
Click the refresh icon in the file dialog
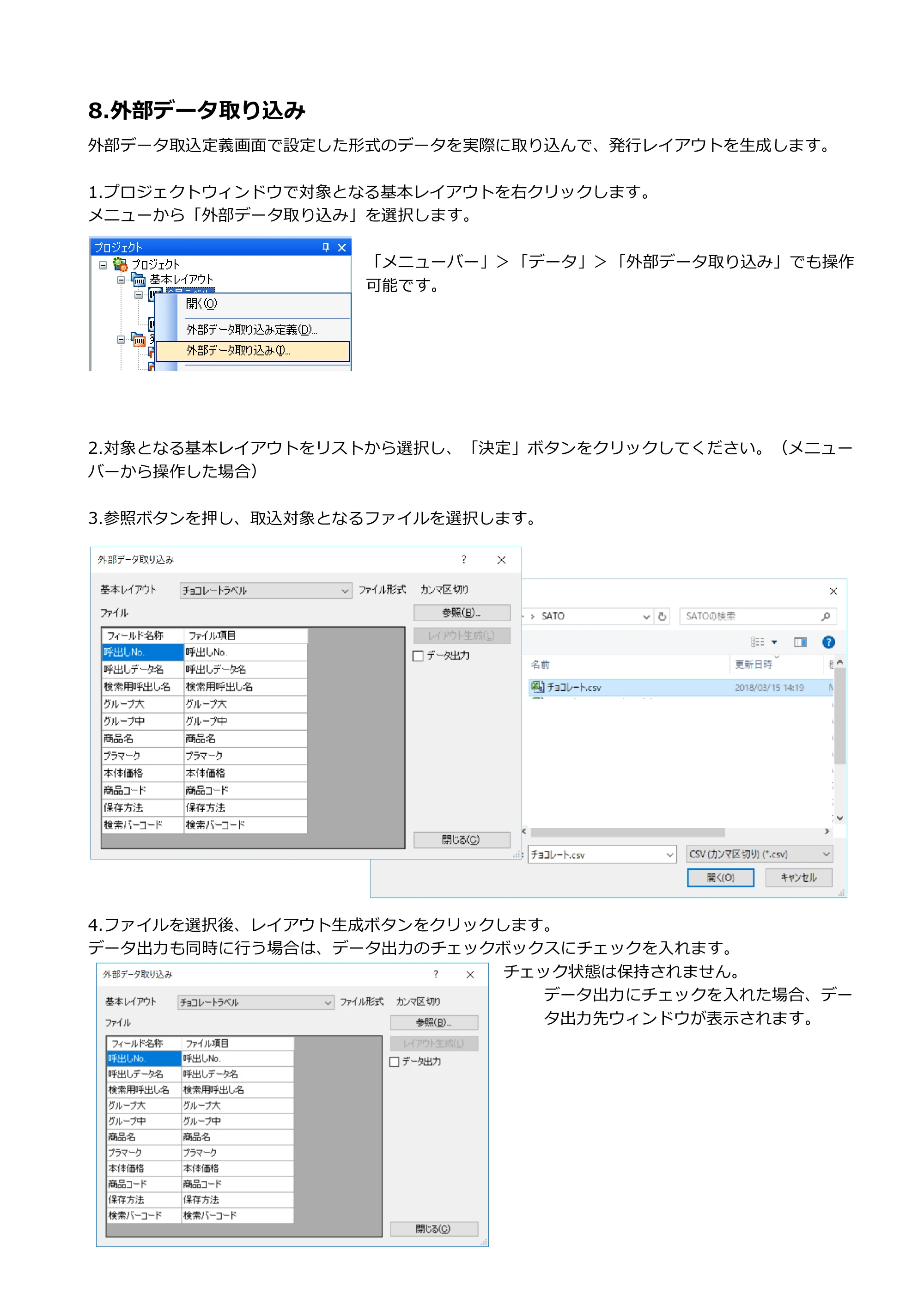pyautogui.click(x=662, y=616)
